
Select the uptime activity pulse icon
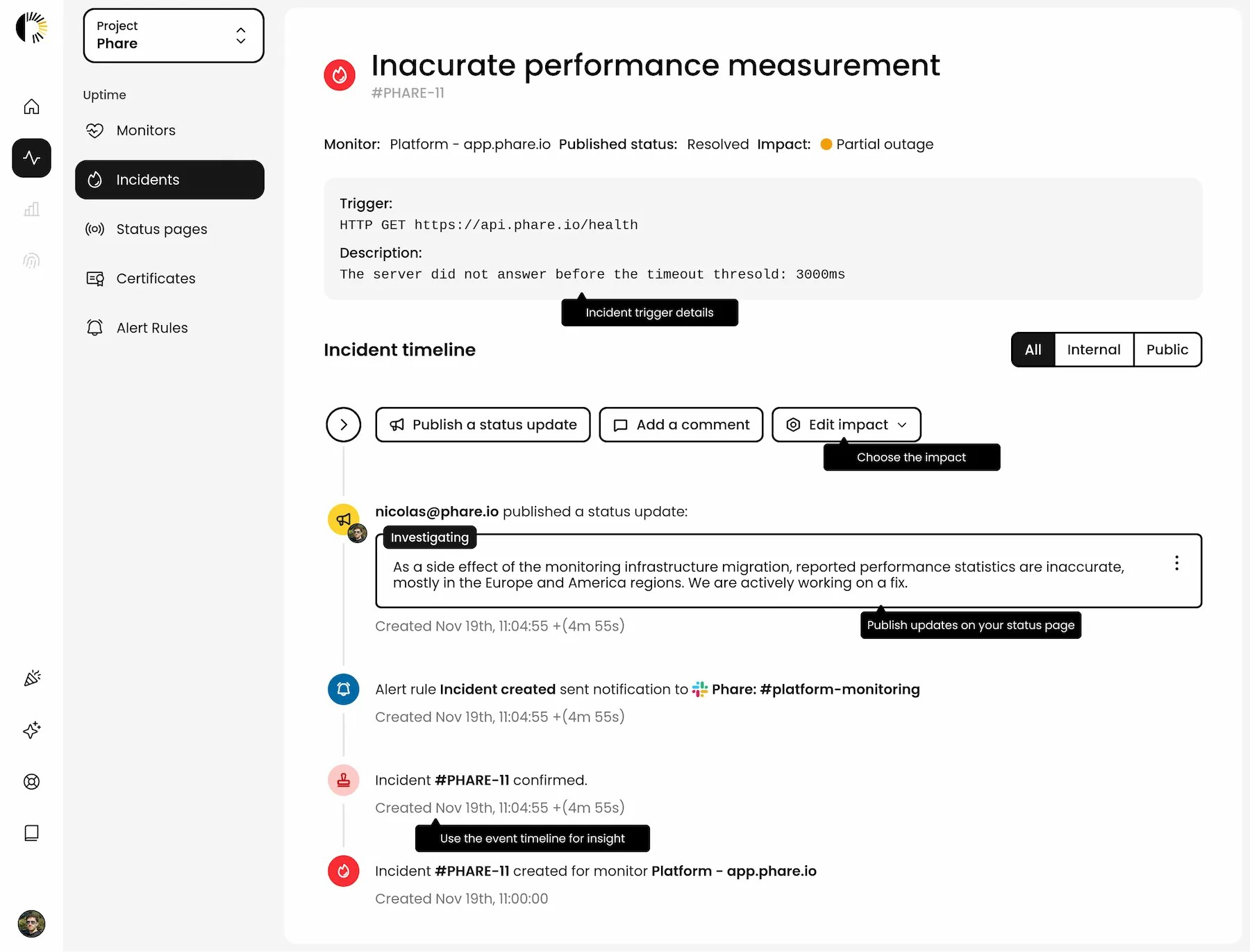(x=31, y=158)
